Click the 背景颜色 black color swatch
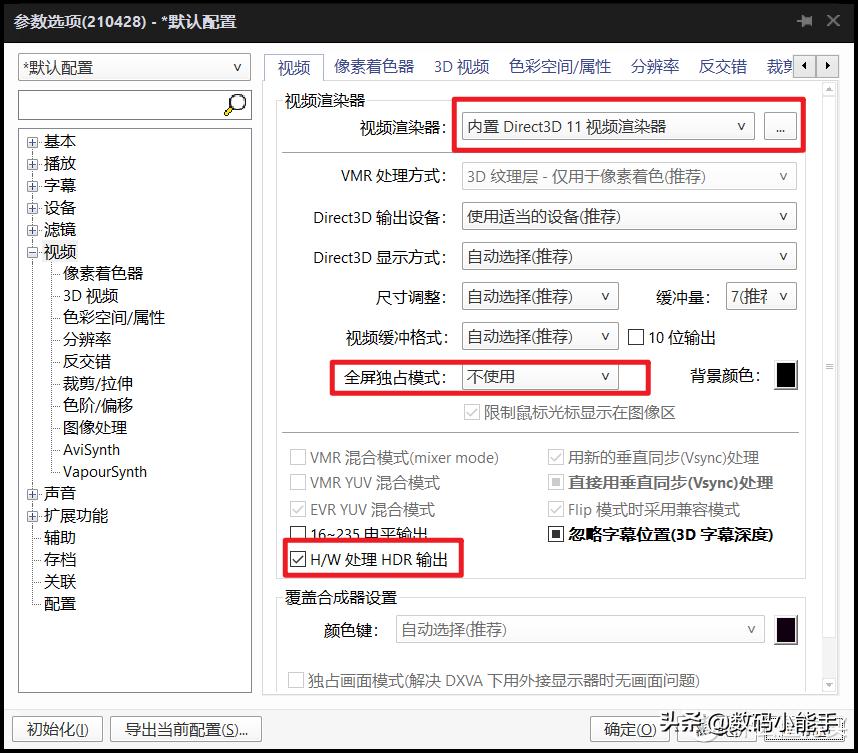The width and height of the screenshot is (858, 753). [786, 375]
